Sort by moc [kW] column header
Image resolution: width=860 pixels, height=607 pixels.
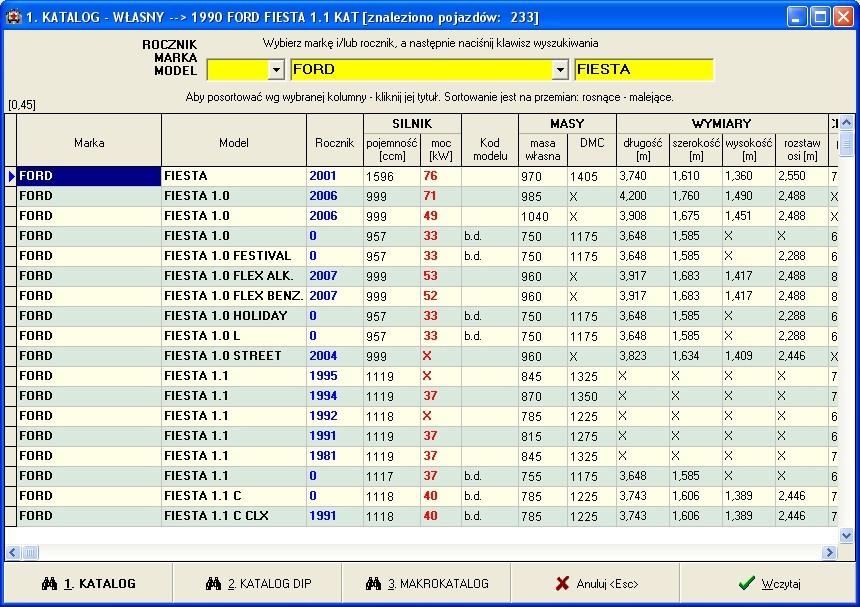pyautogui.click(x=441, y=149)
